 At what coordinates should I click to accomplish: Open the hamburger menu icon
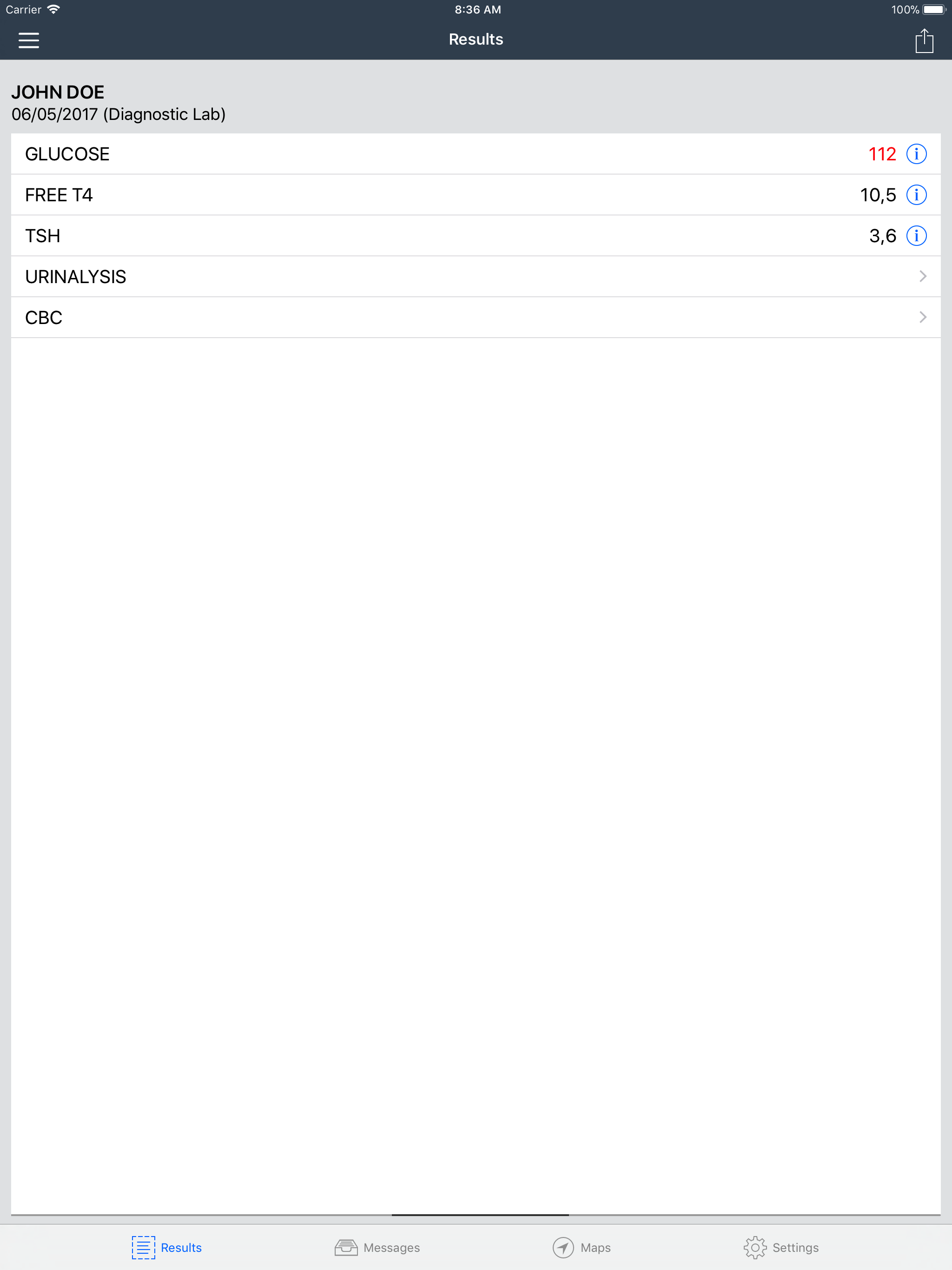[29, 40]
